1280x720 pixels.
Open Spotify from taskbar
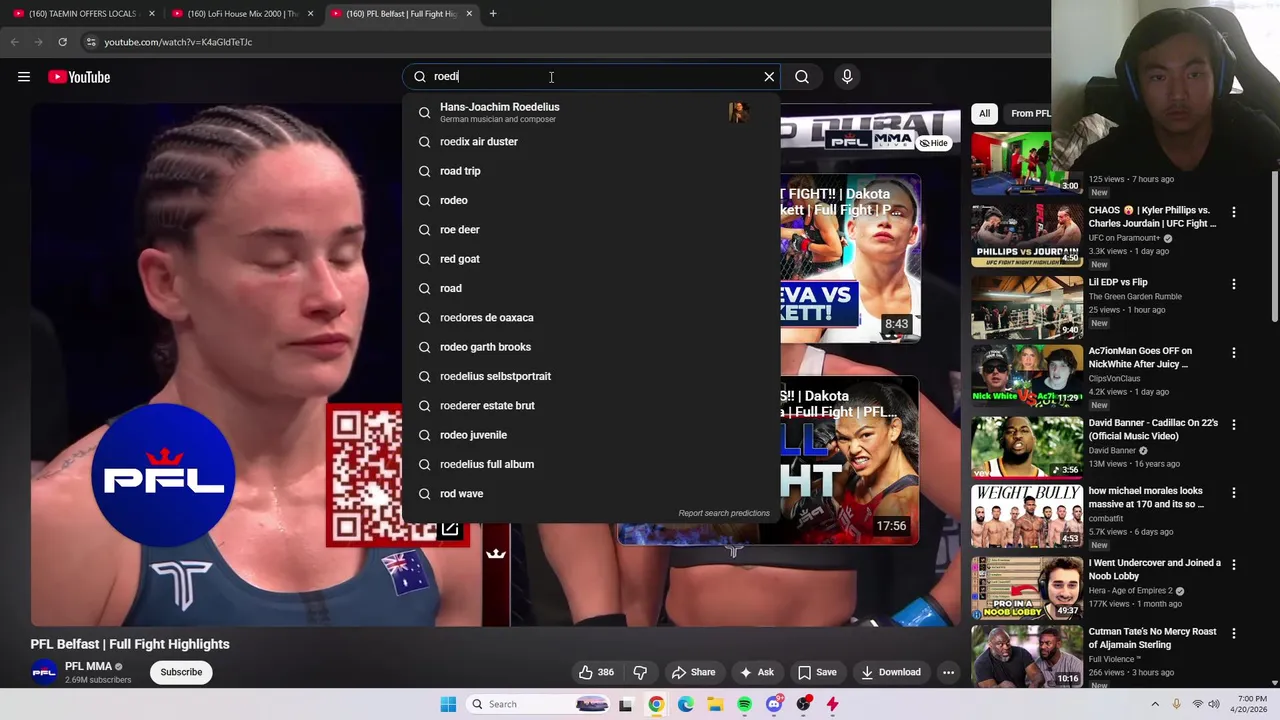coord(745,704)
